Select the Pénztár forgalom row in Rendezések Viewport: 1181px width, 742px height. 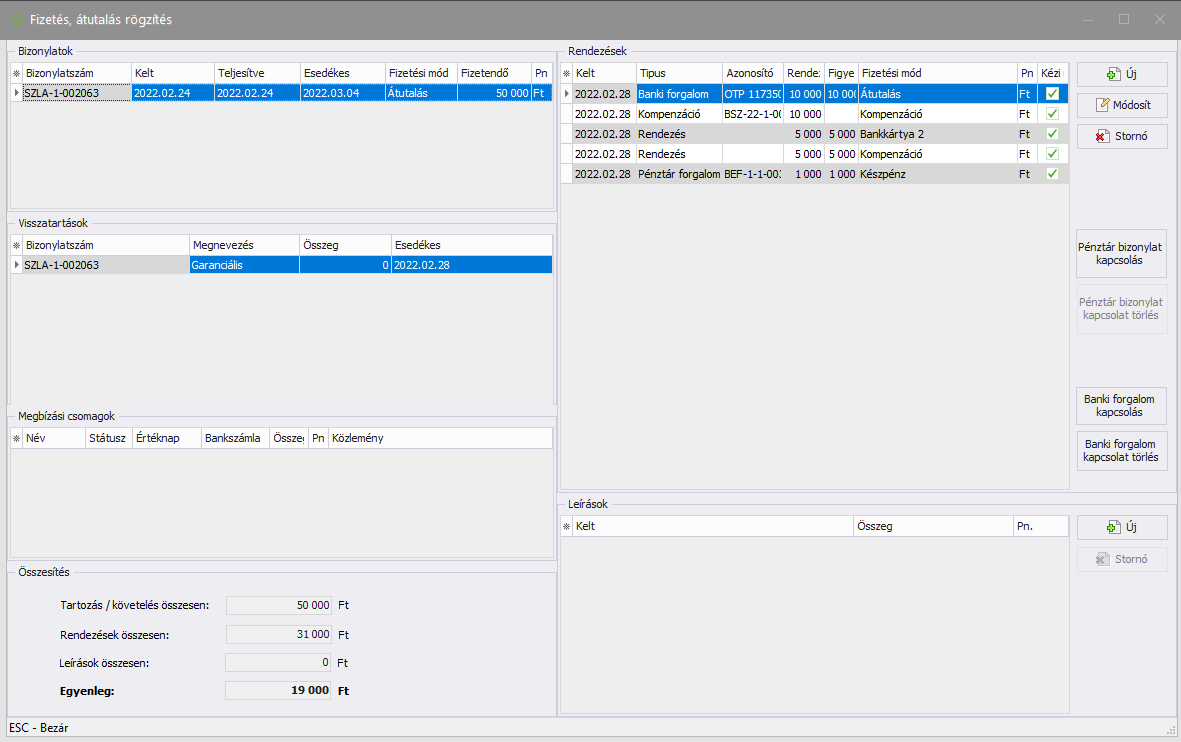[678, 174]
